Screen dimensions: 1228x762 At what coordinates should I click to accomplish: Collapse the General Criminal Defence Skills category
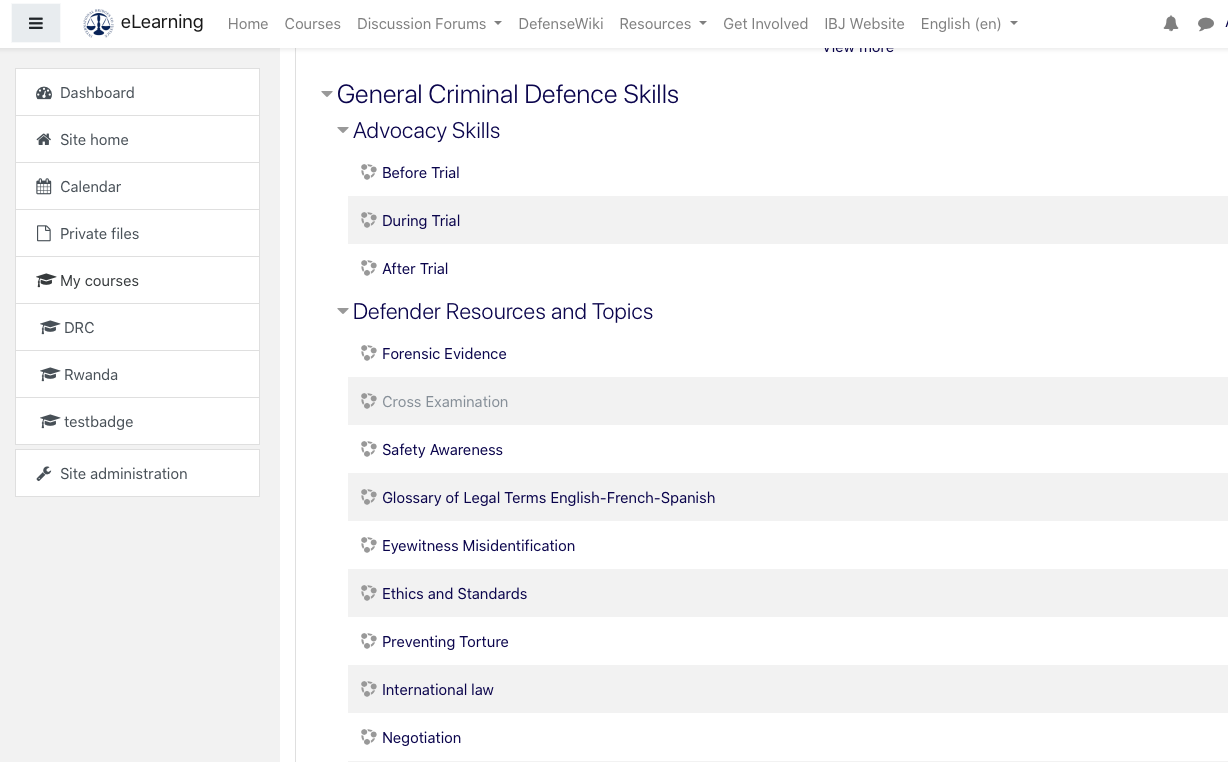tap(327, 95)
